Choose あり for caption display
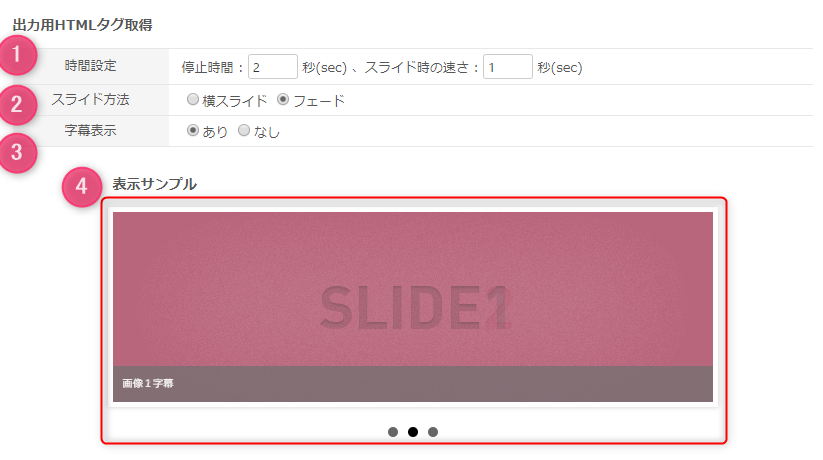Image resolution: width=823 pixels, height=460 pixels. pyautogui.click(x=193, y=130)
